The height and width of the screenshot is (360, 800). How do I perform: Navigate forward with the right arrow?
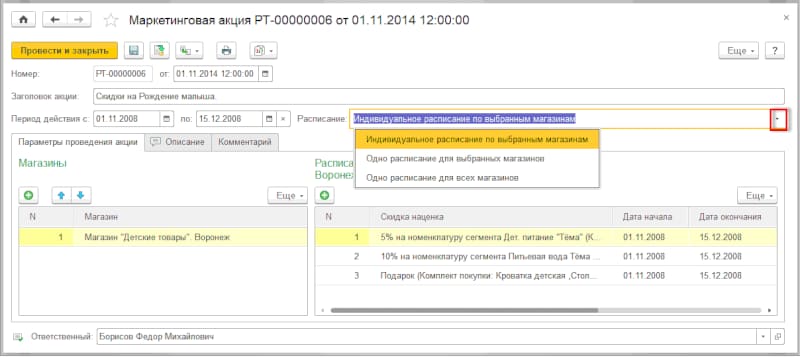79,20
